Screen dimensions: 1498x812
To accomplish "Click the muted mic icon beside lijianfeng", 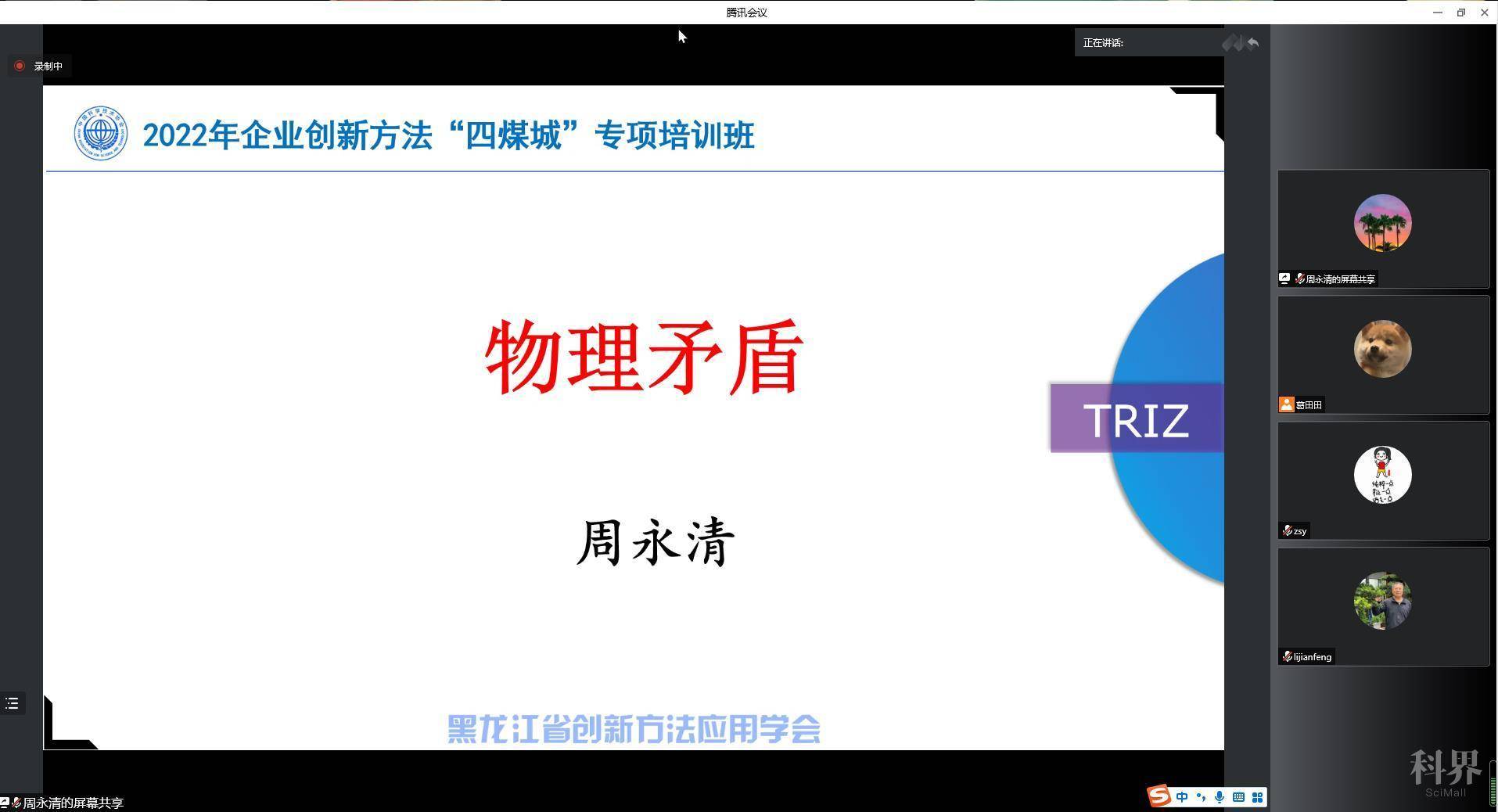I will [1287, 657].
